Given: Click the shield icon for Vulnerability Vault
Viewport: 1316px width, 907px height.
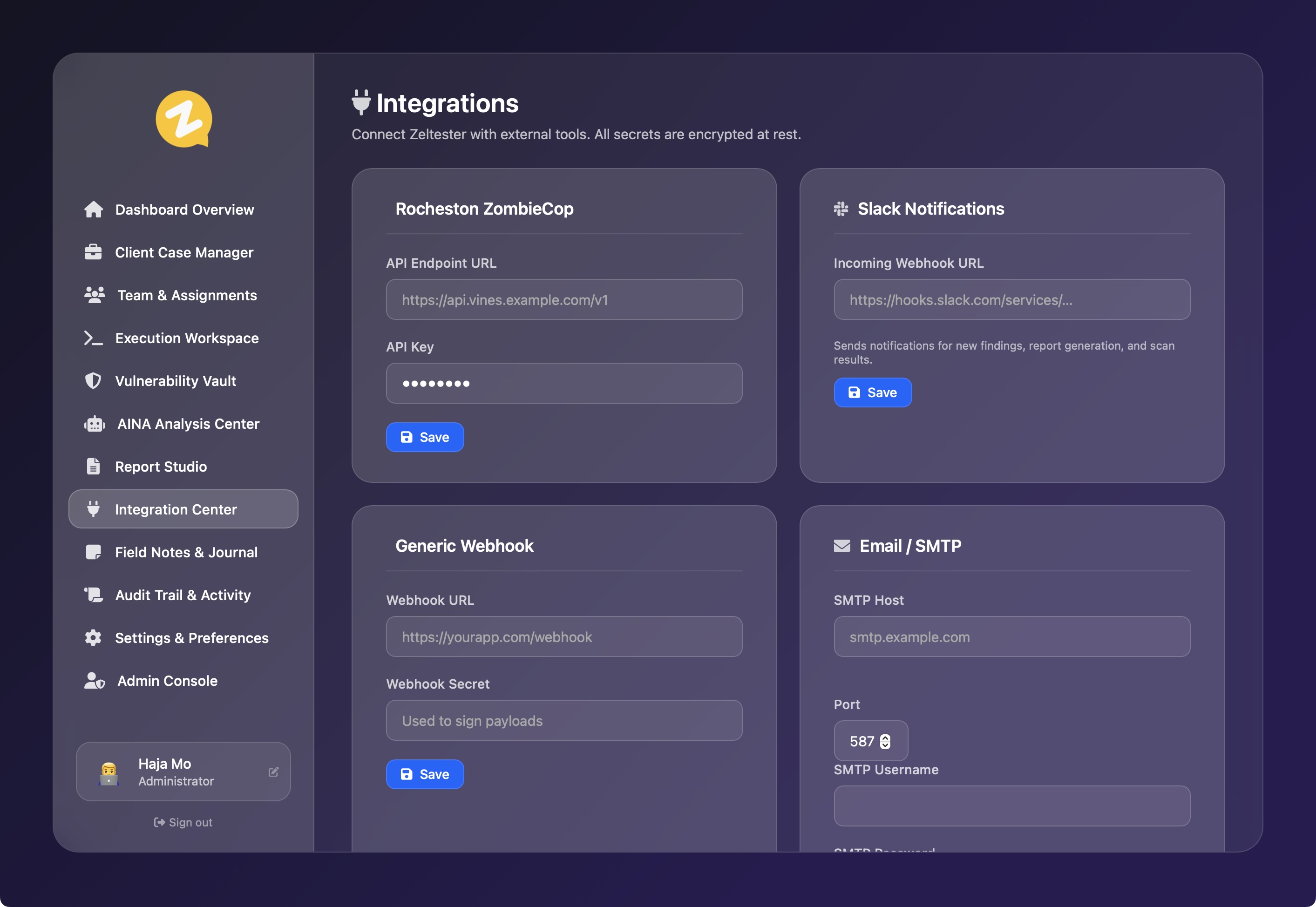Looking at the screenshot, I should coord(93,381).
